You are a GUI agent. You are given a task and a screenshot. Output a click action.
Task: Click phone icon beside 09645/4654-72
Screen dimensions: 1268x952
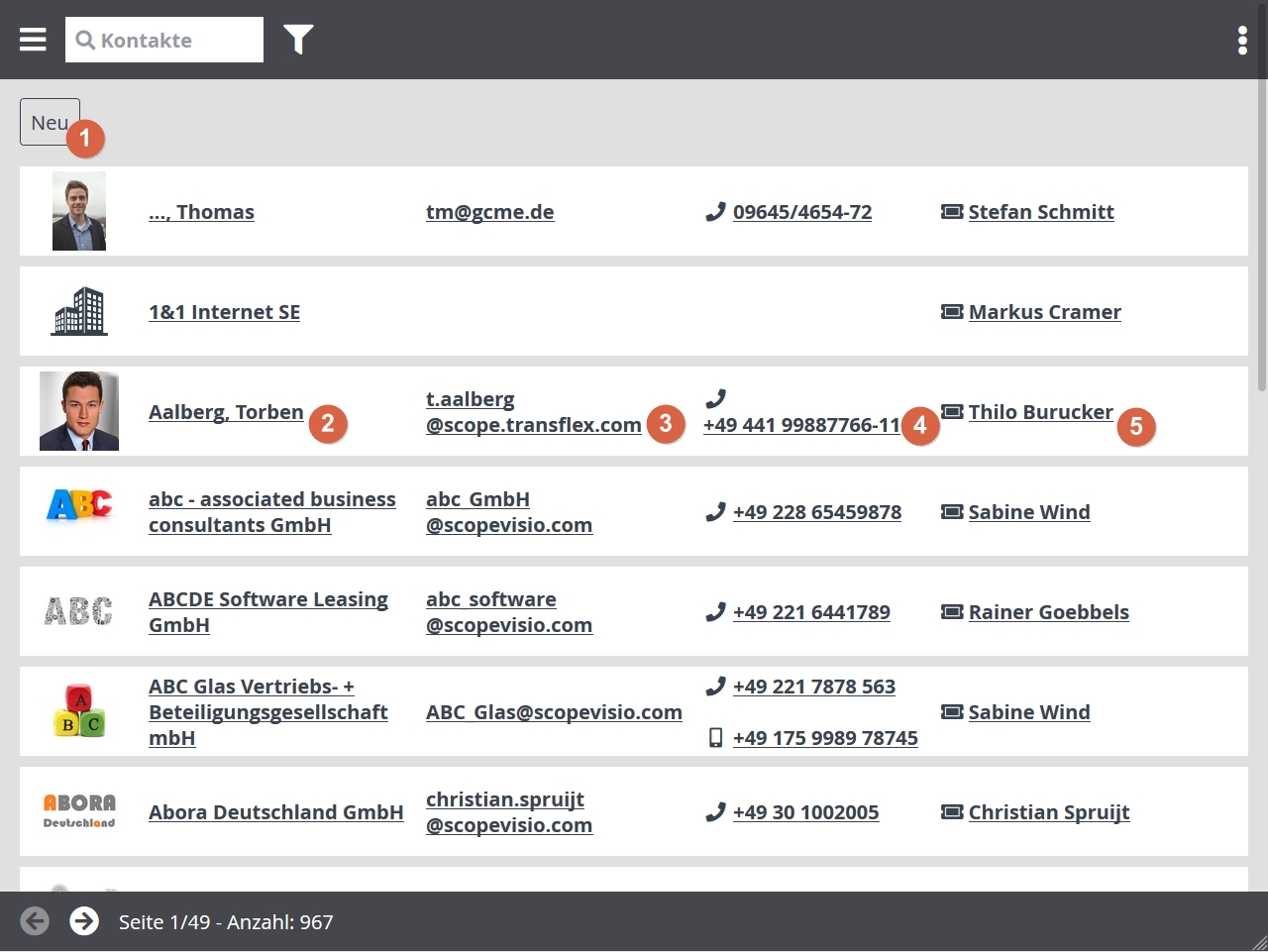coord(715,212)
